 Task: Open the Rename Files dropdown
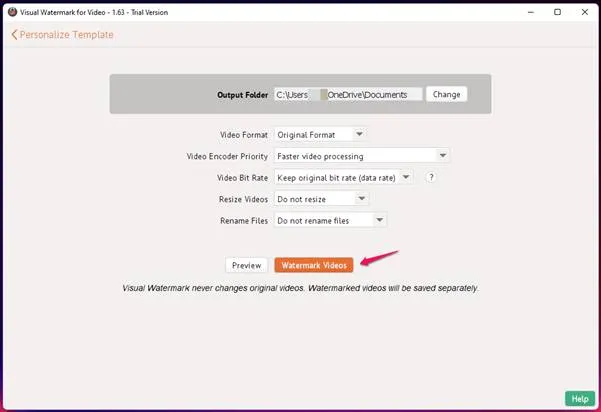tap(330, 220)
